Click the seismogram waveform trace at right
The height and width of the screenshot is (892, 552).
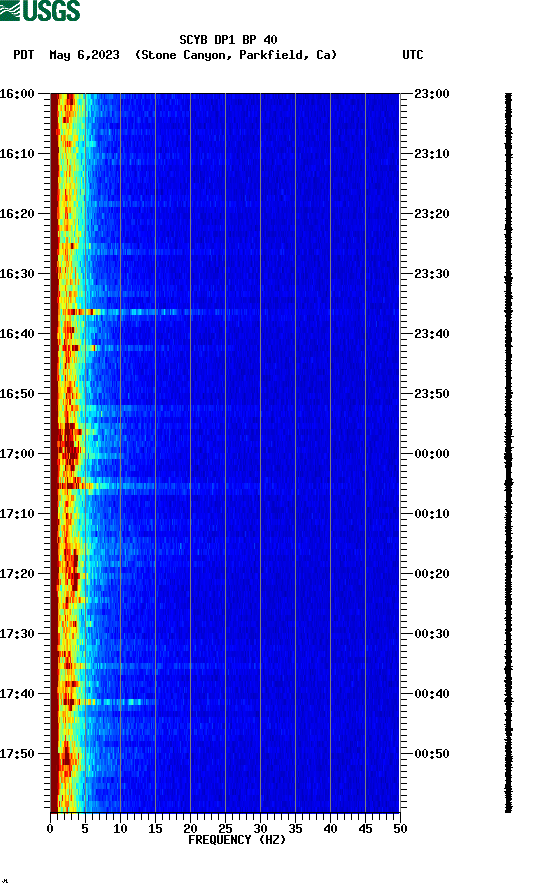click(509, 453)
